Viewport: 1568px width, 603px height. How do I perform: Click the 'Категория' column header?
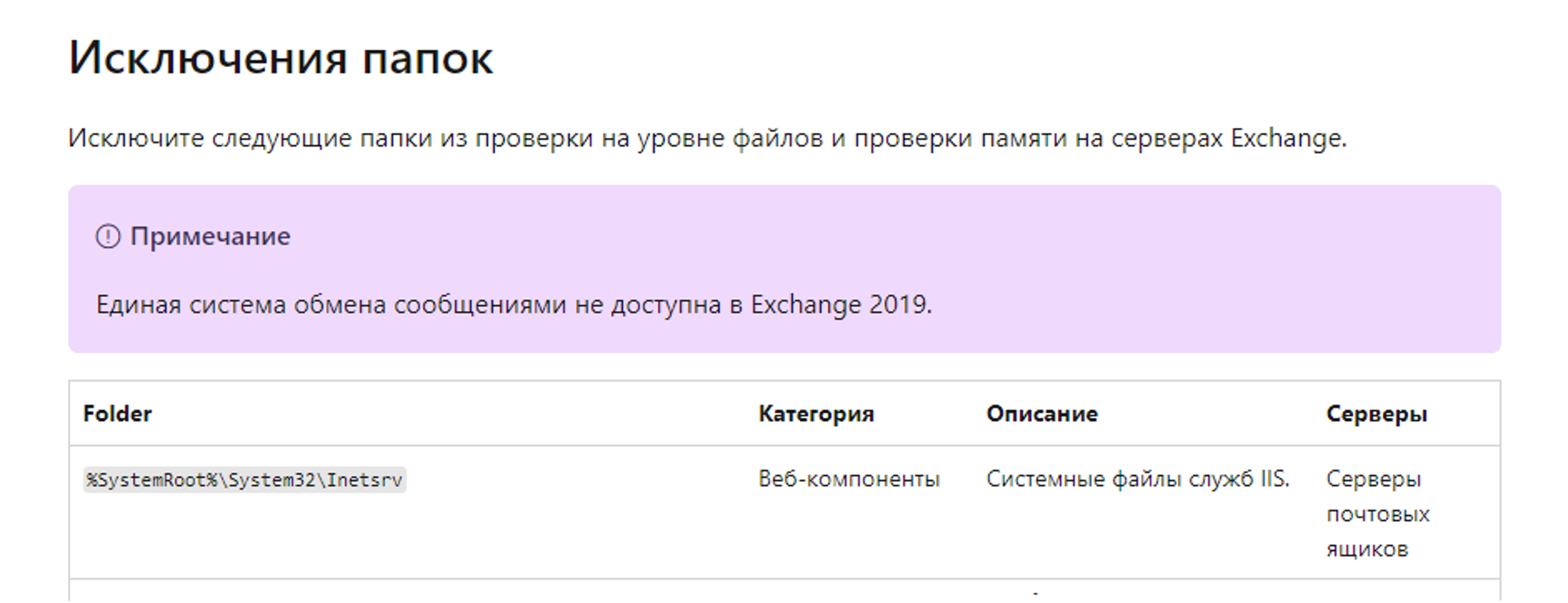point(816,414)
